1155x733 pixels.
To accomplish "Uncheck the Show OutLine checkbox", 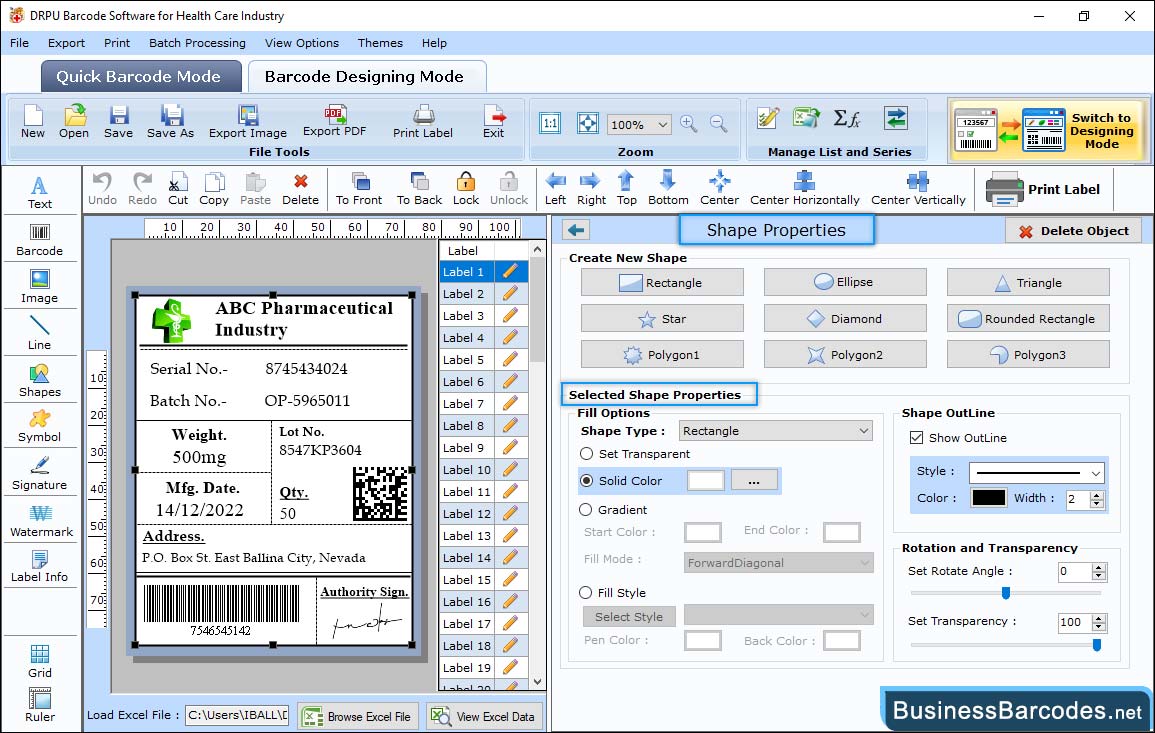I will coord(916,438).
